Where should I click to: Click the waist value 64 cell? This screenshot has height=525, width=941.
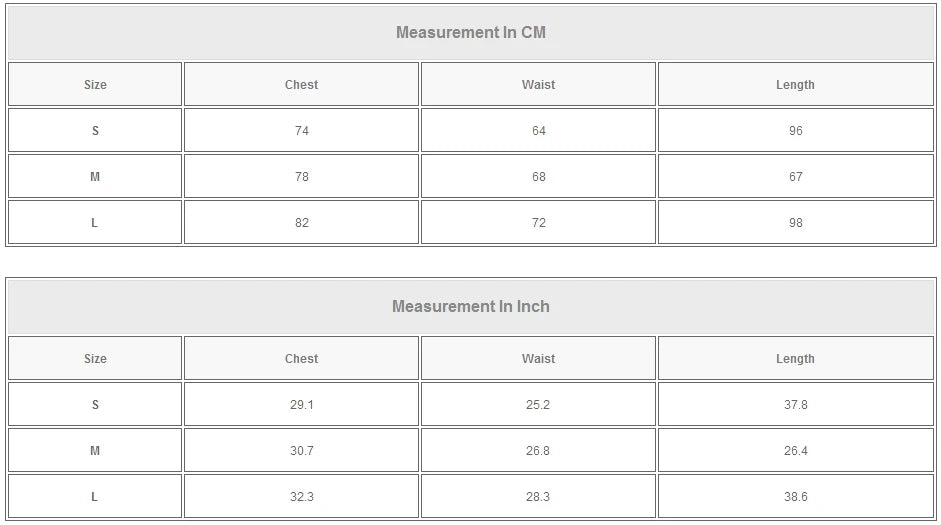pos(538,131)
